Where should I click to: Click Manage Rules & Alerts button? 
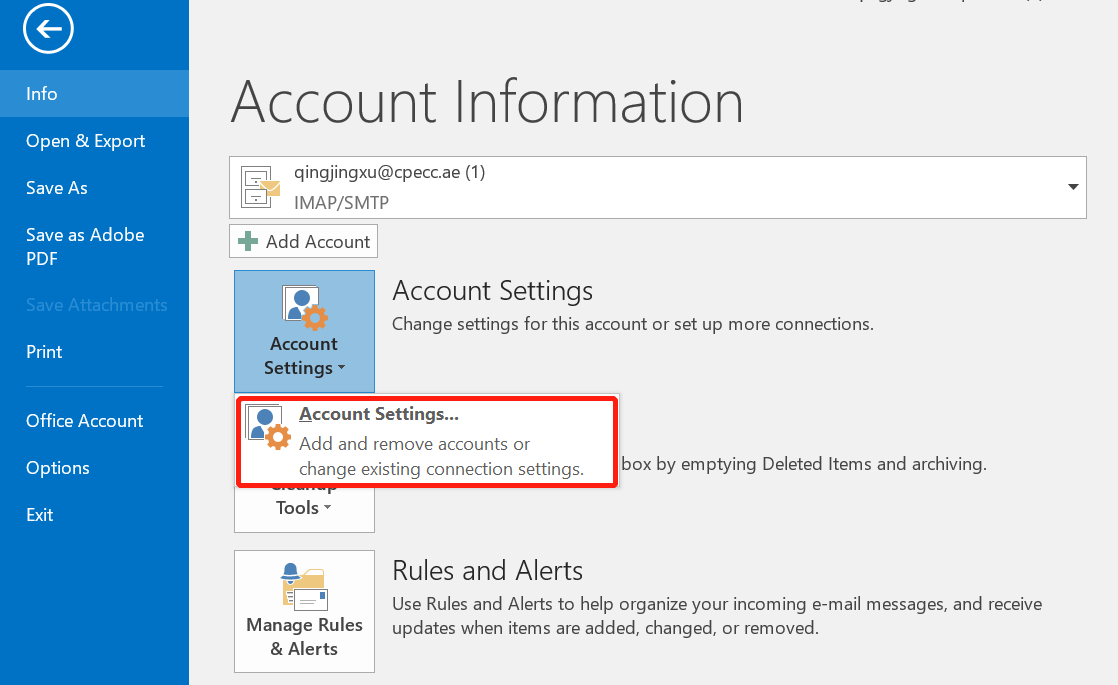pyautogui.click(x=304, y=611)
